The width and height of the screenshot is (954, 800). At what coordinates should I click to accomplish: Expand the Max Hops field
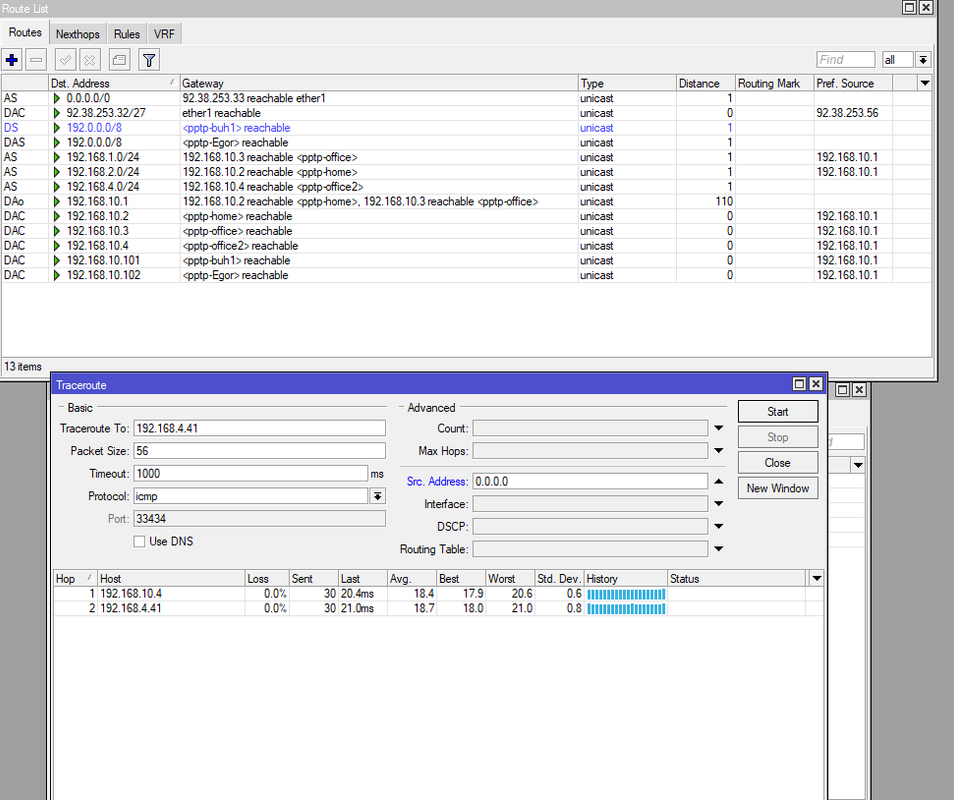719,451
